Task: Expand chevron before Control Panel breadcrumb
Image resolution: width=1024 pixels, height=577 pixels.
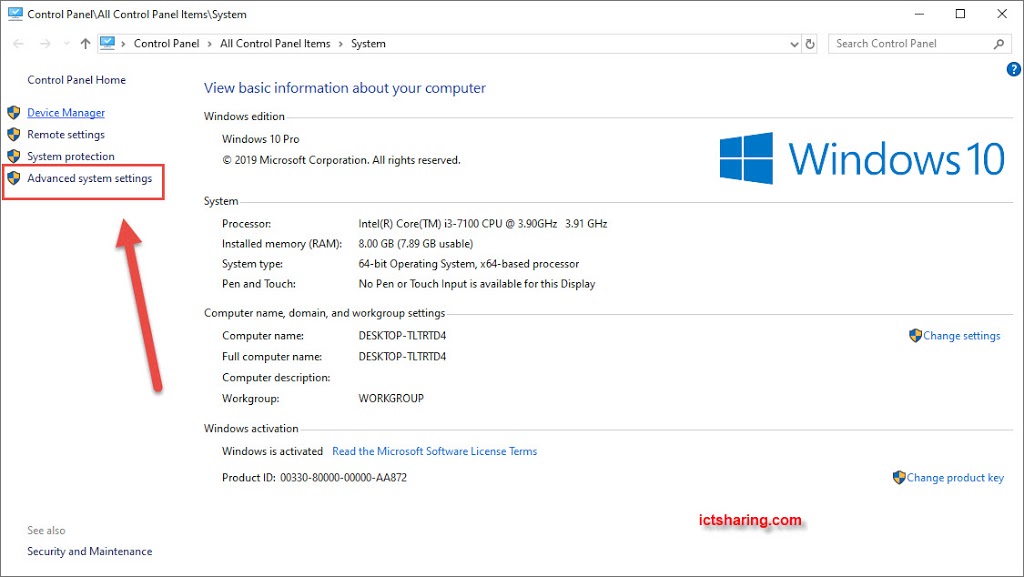Action: click(x=123, y=44)
